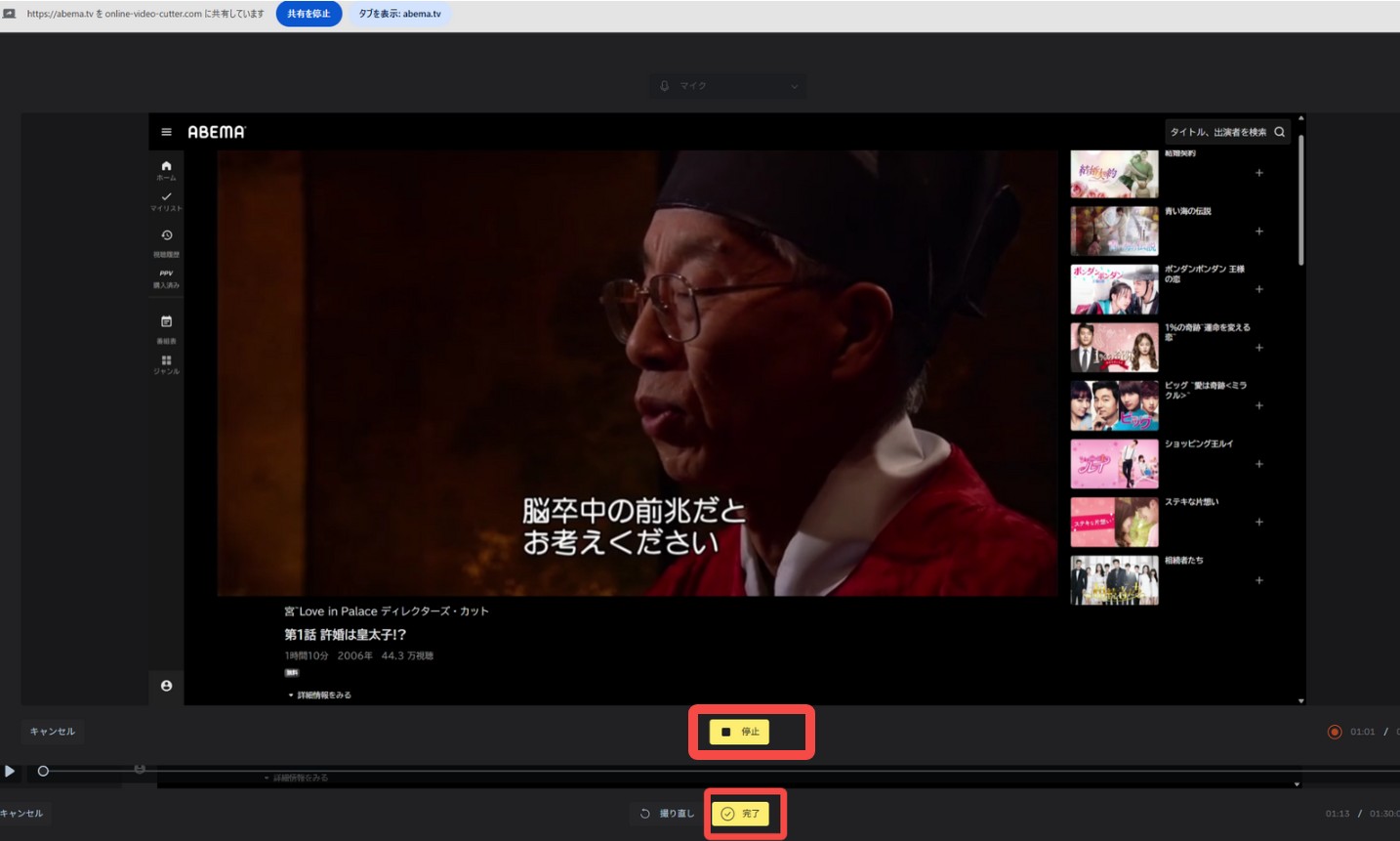Click the red recording indicator icon
The image size is (1400, 841).
[1335, 732]
